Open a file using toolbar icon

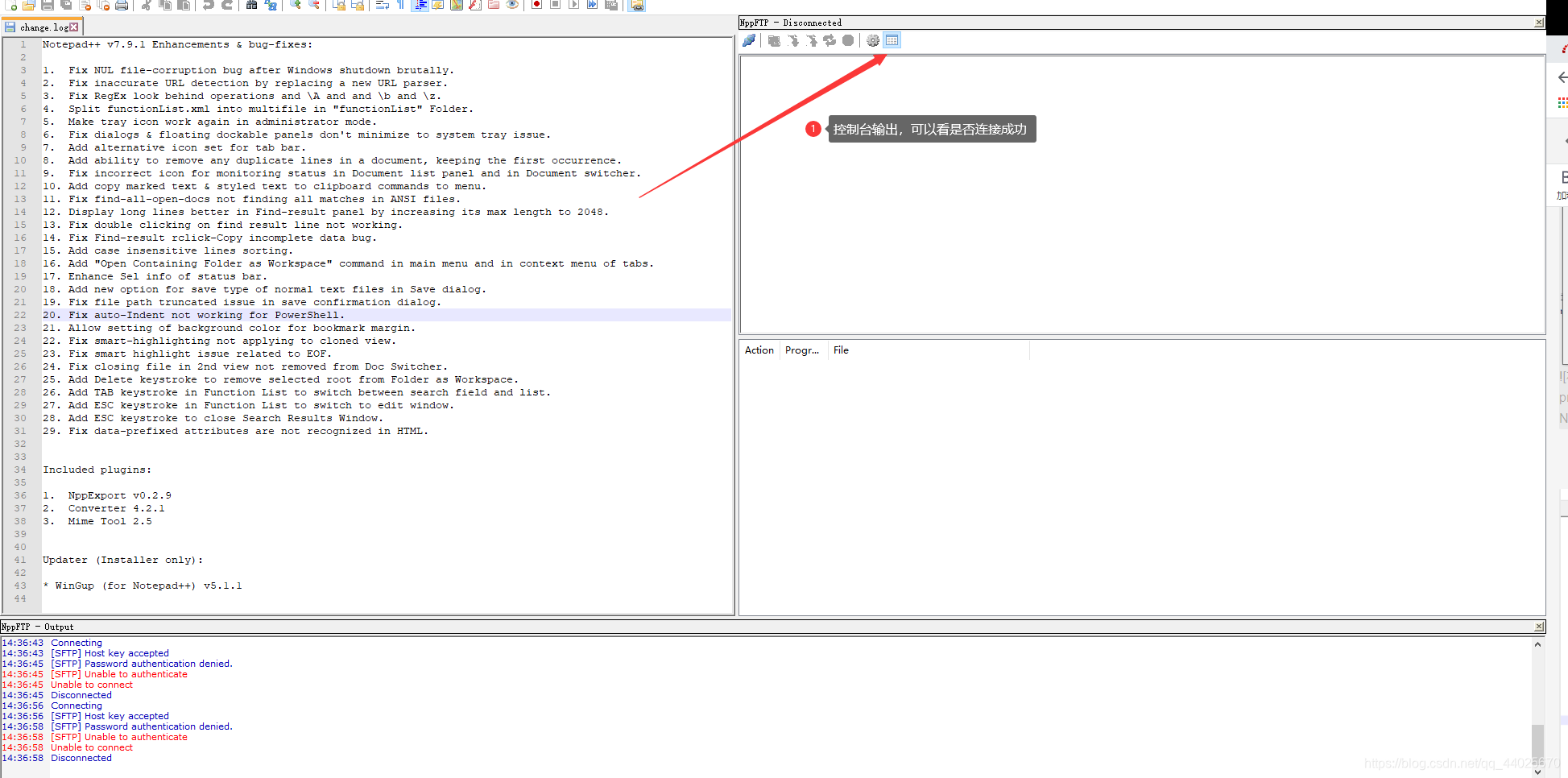[29, 5]
